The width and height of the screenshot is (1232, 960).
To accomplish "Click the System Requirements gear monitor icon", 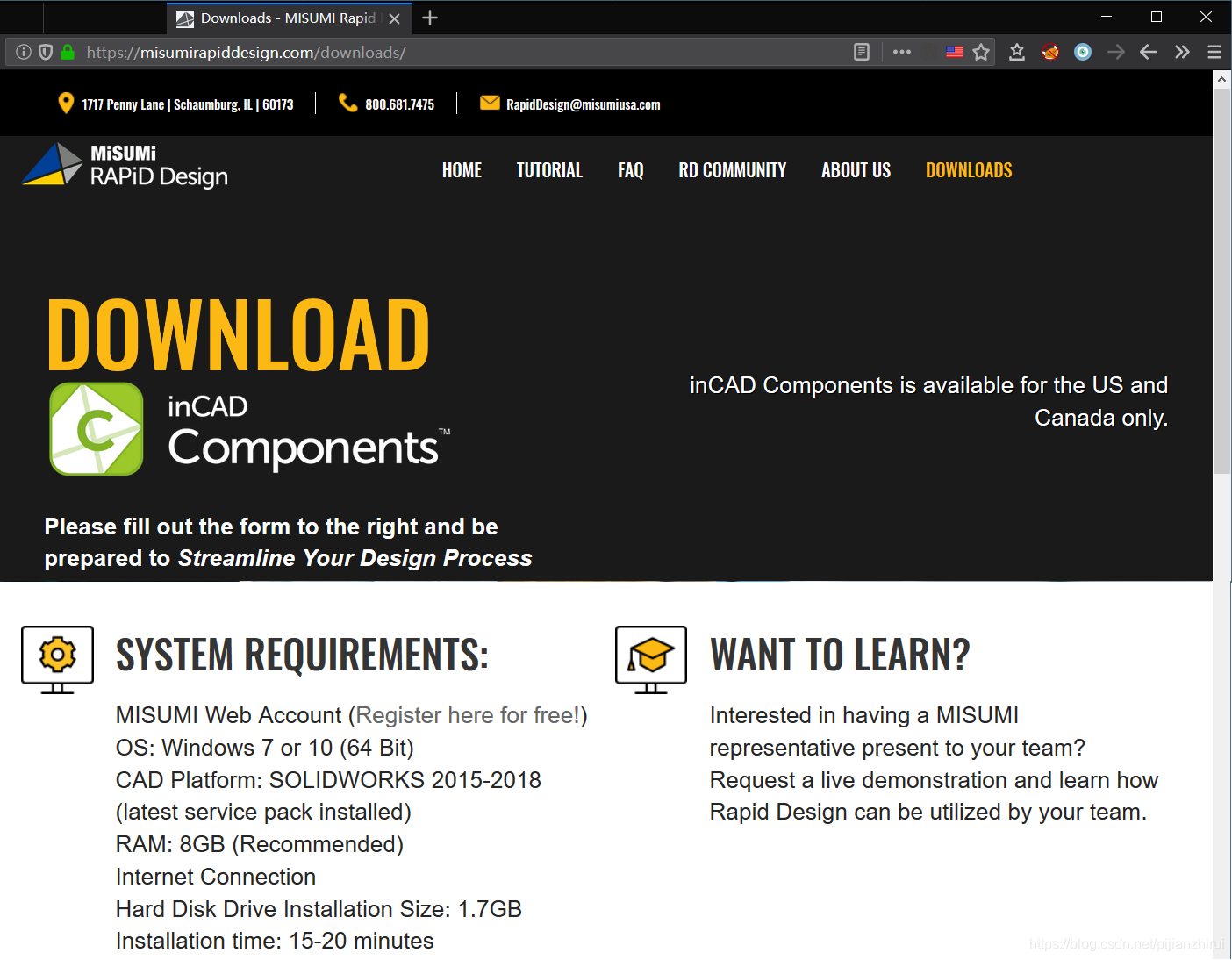I will tap(57, 660).
